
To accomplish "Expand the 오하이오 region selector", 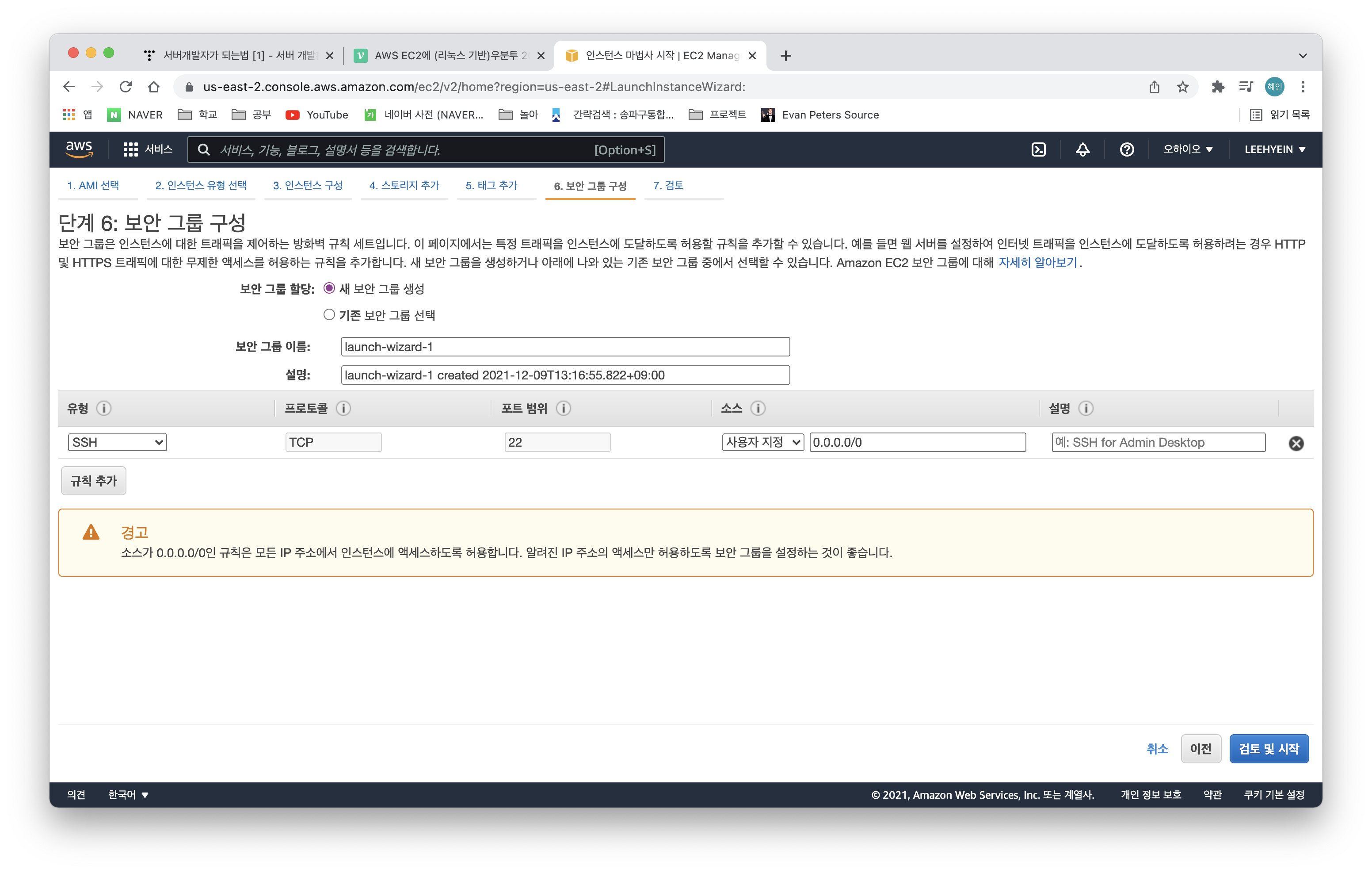I will [x=1187, y=149].
